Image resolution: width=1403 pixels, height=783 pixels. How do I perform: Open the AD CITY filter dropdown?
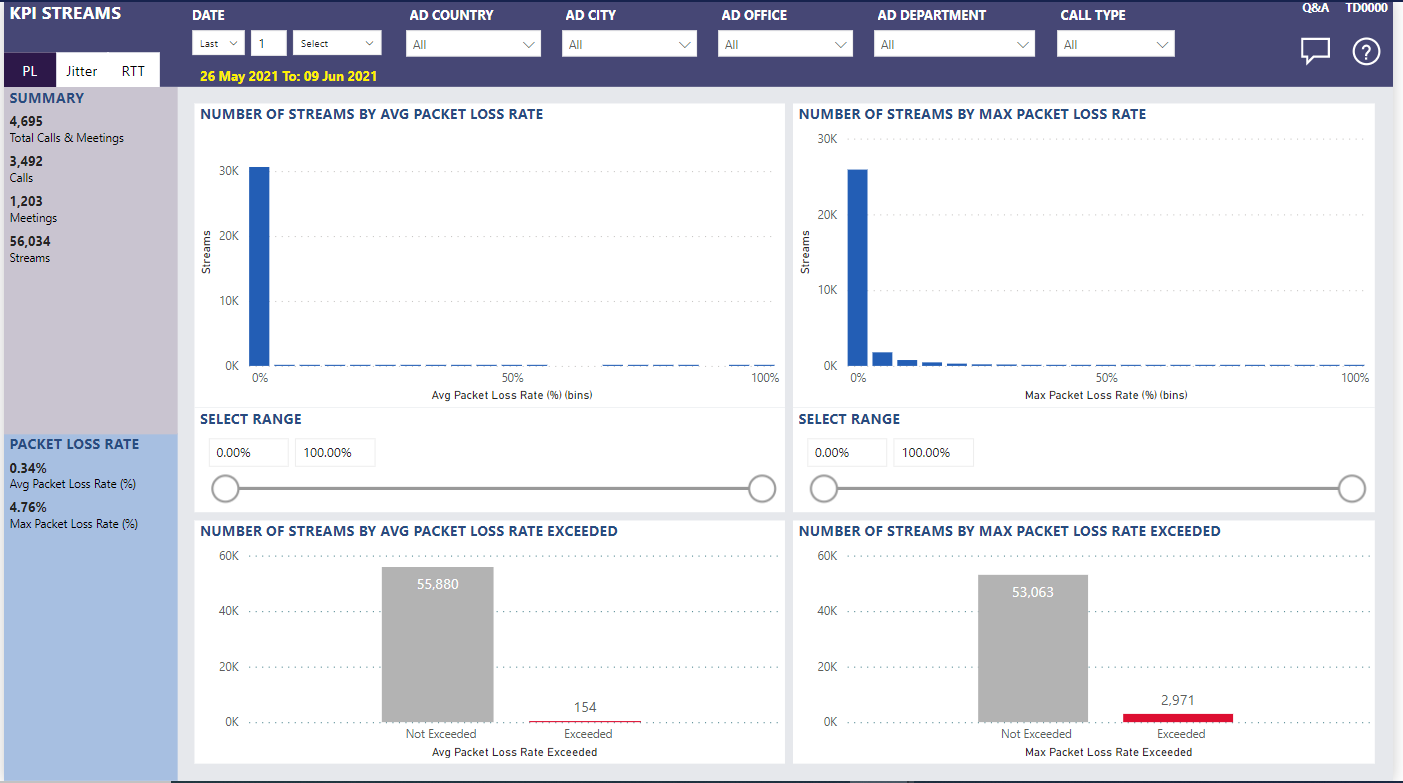(x=628, y=43)
